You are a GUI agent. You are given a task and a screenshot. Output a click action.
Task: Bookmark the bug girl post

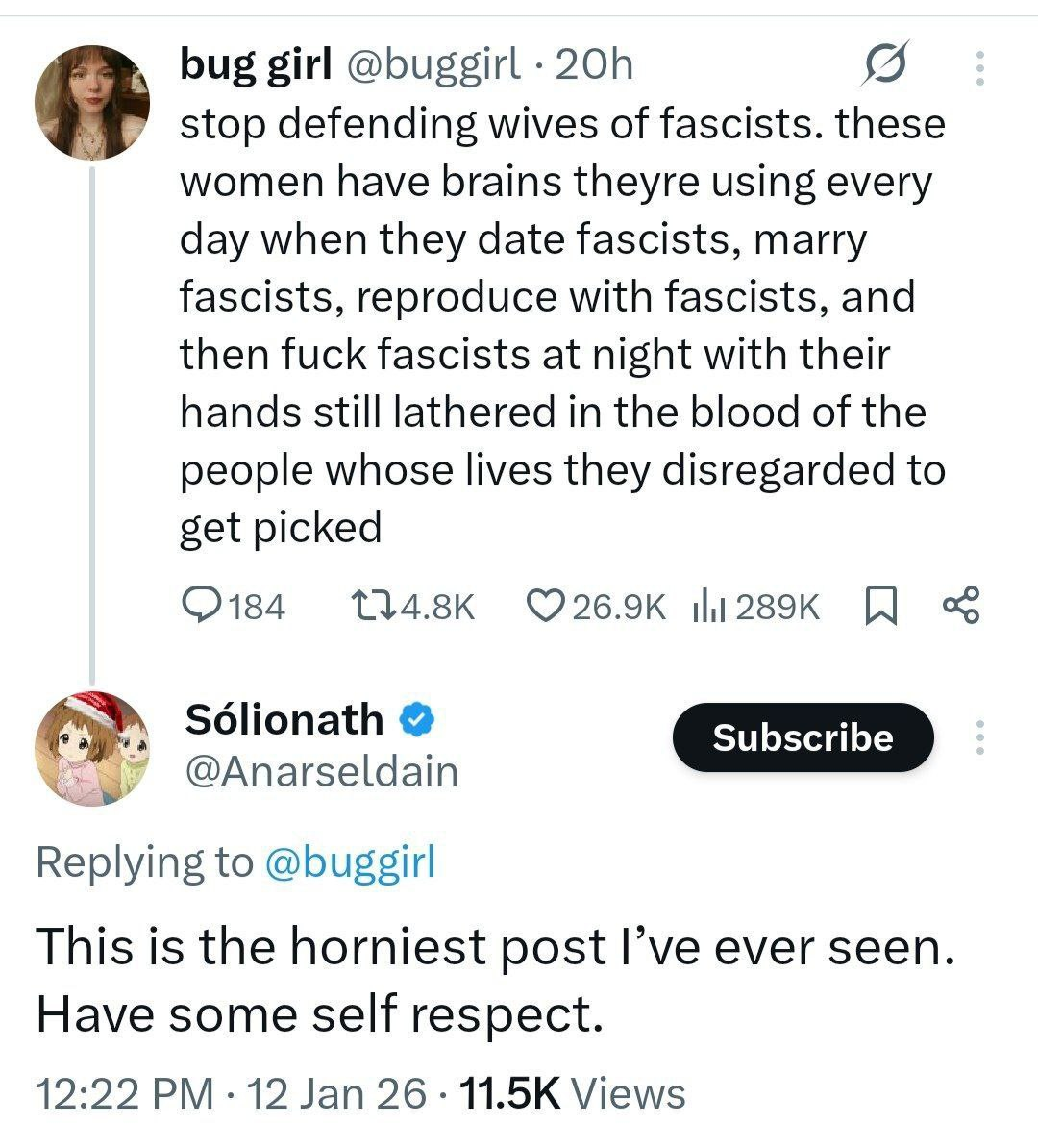tap(881, 606)
